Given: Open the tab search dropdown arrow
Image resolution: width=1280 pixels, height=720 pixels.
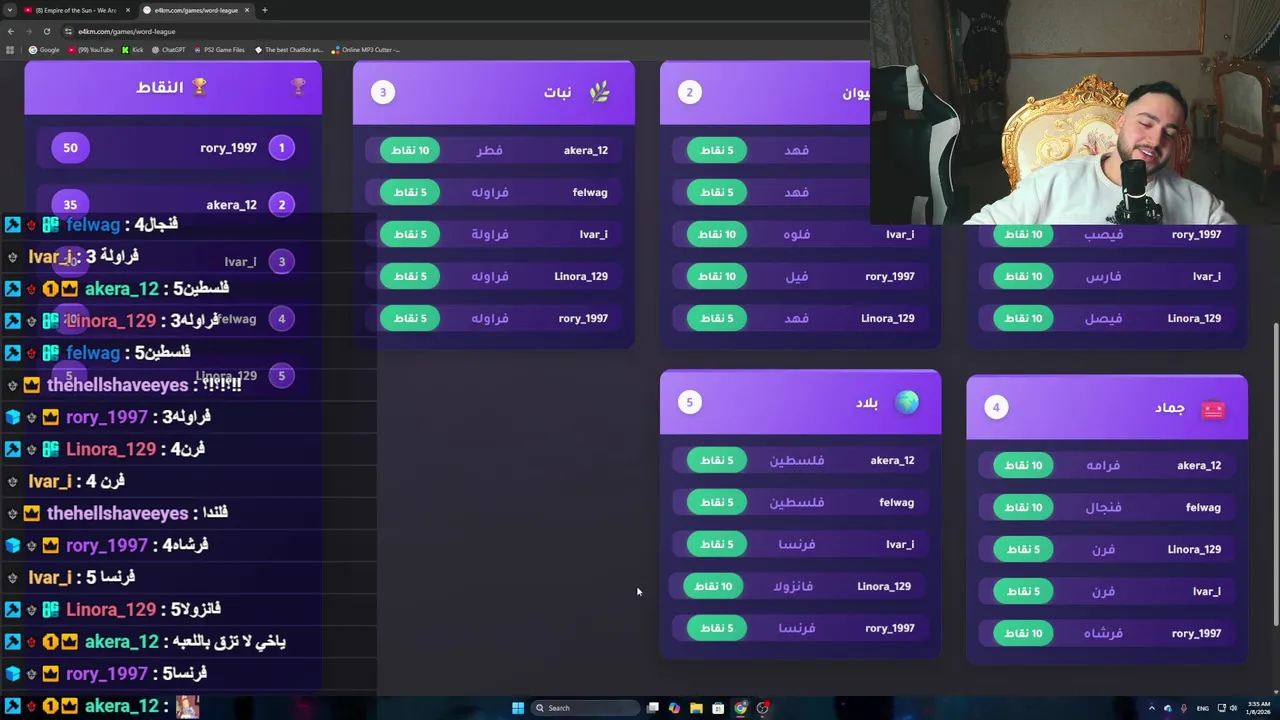Looking at the screenshot, I should (x=10, y=10).
